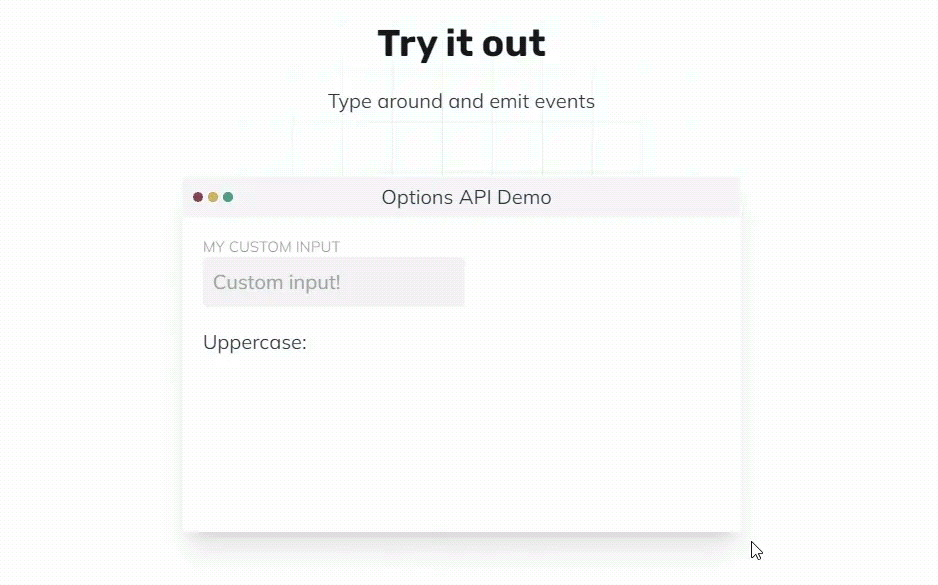This screenshot has height=585, width=938.
Task: Click the 'MY CUSTOM INPUT' field label
Action: click(x=271, y=247)
